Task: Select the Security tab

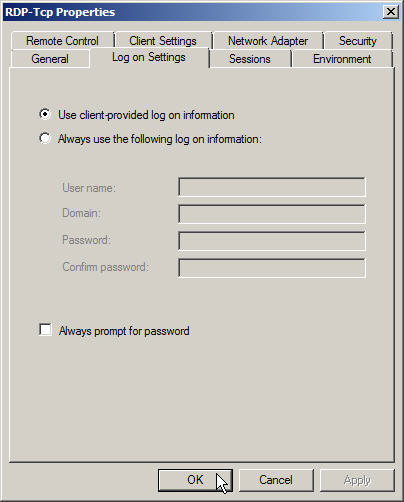Action: (358, 41)
